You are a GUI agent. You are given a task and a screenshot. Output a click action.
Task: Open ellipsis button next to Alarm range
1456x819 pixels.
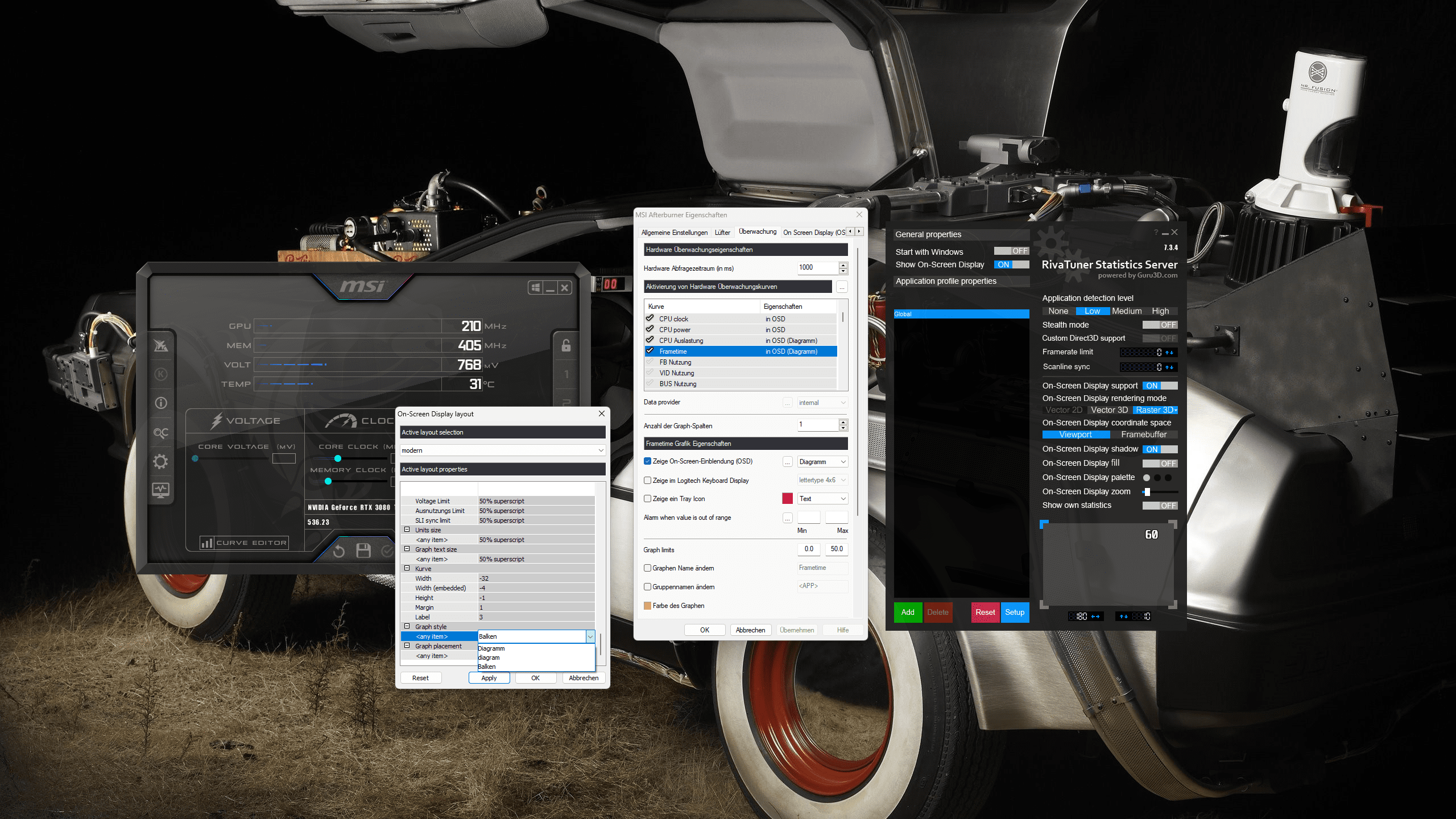pyautogui.click(x=788, y=518)
